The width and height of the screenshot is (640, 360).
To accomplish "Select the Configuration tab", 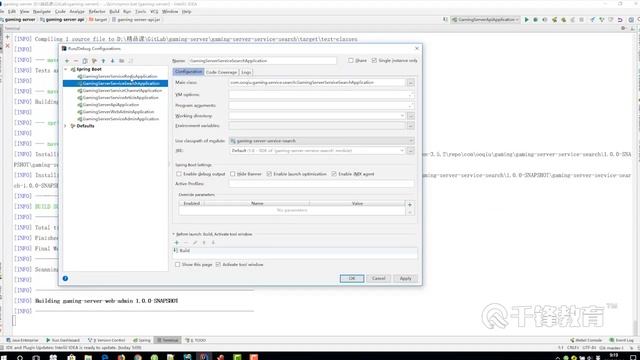I will (188, 72).
